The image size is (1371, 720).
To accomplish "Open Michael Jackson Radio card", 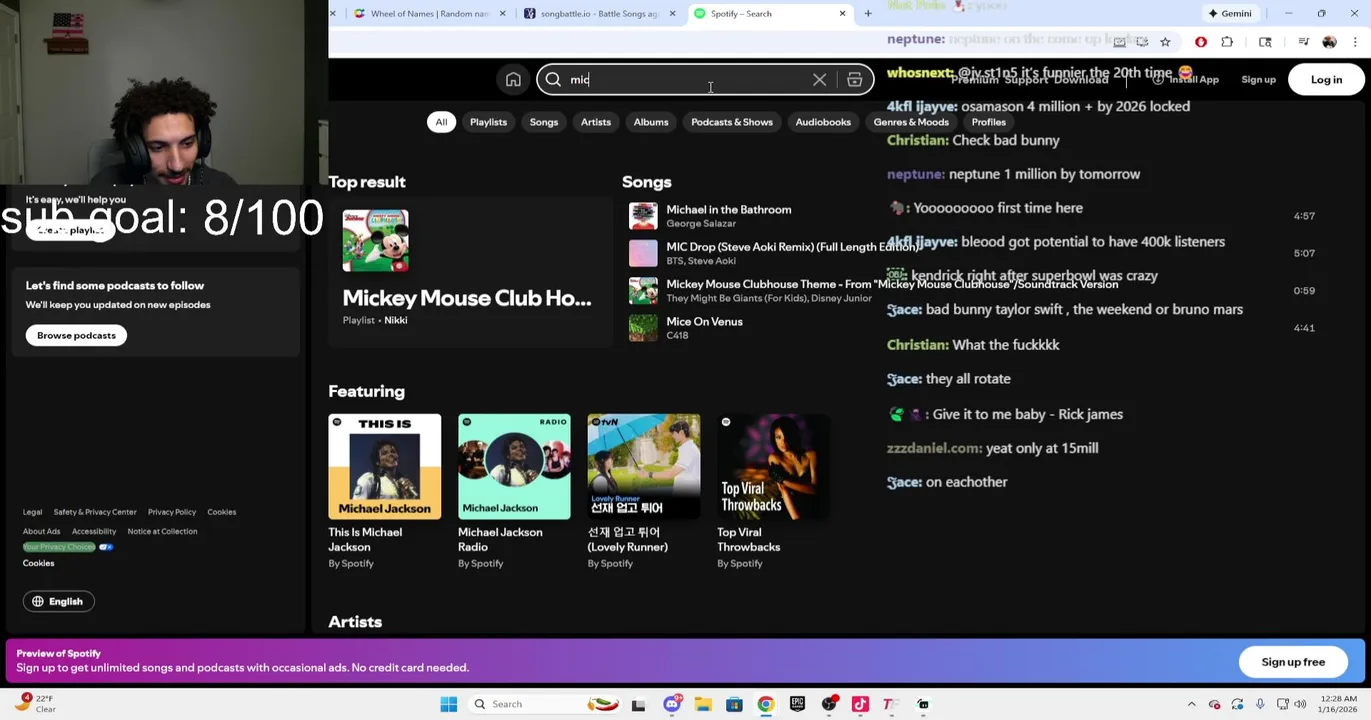I will pos(514,491).
